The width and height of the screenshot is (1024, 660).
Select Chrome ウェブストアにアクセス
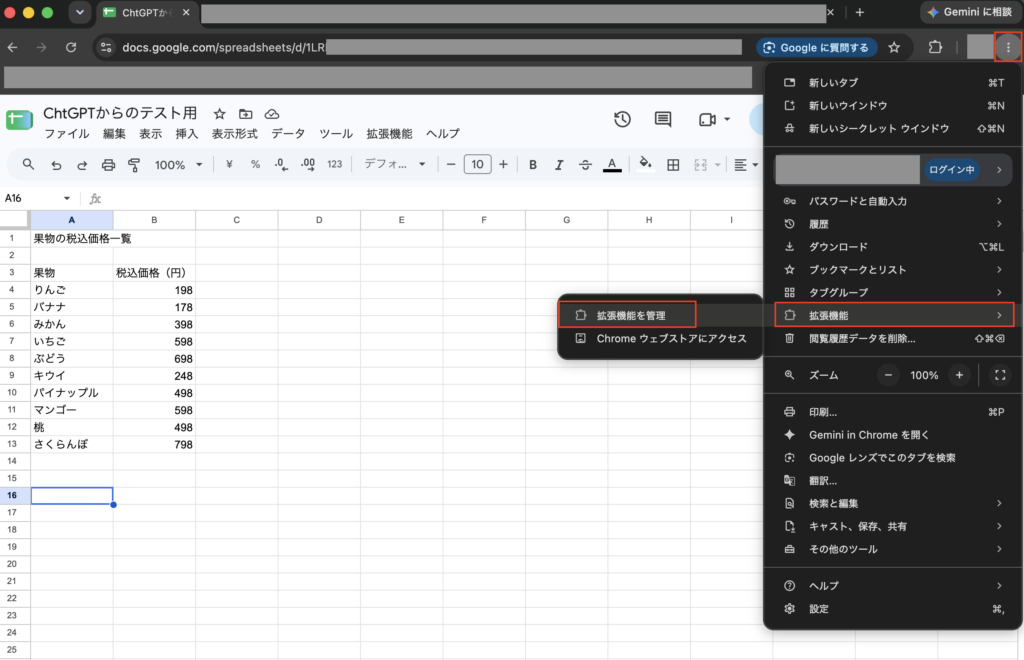pyautogui.click(x=660, y=338)
